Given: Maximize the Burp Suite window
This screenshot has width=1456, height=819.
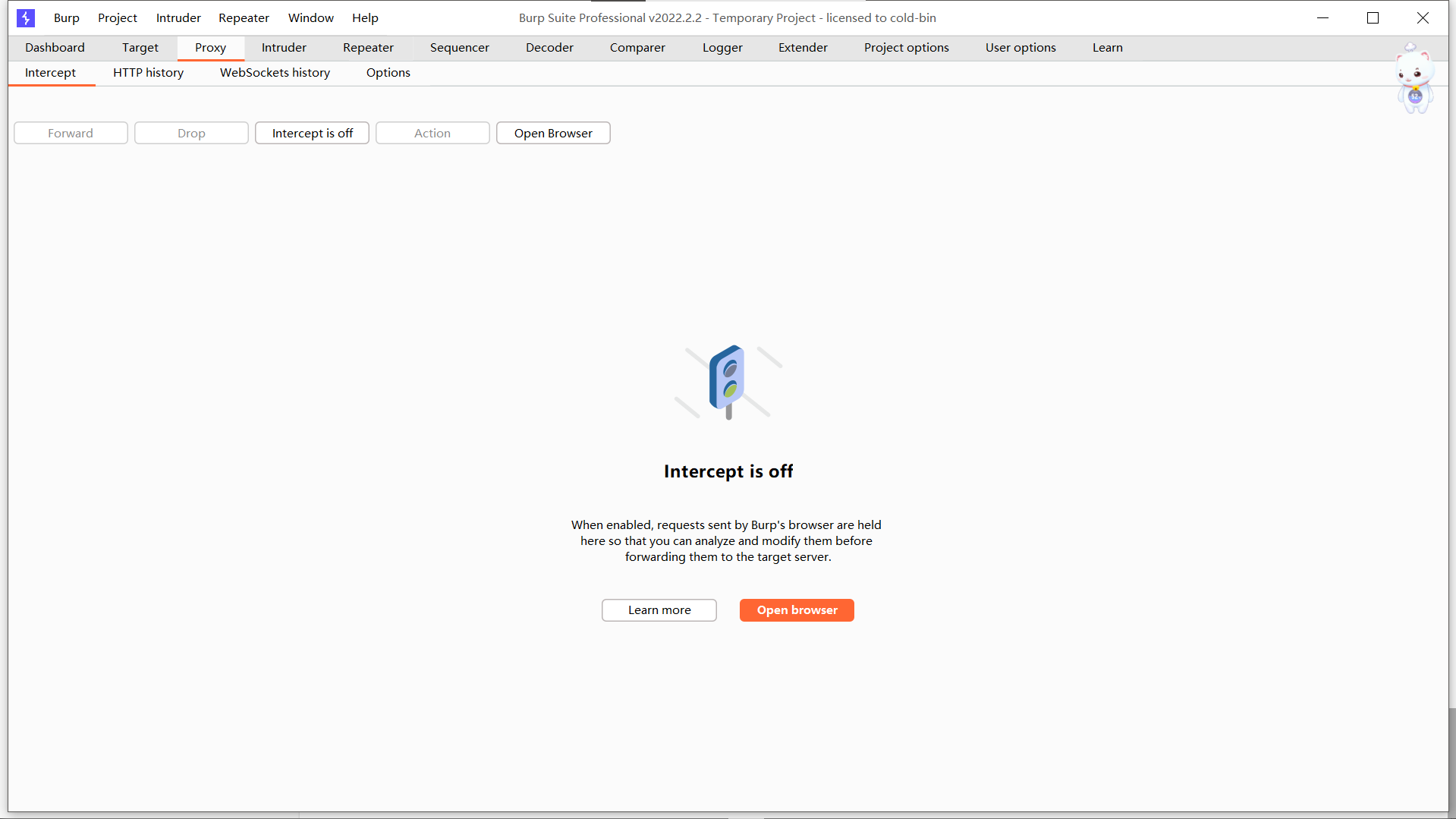Looking at the screenshot, I should [x=1373, y=17].
